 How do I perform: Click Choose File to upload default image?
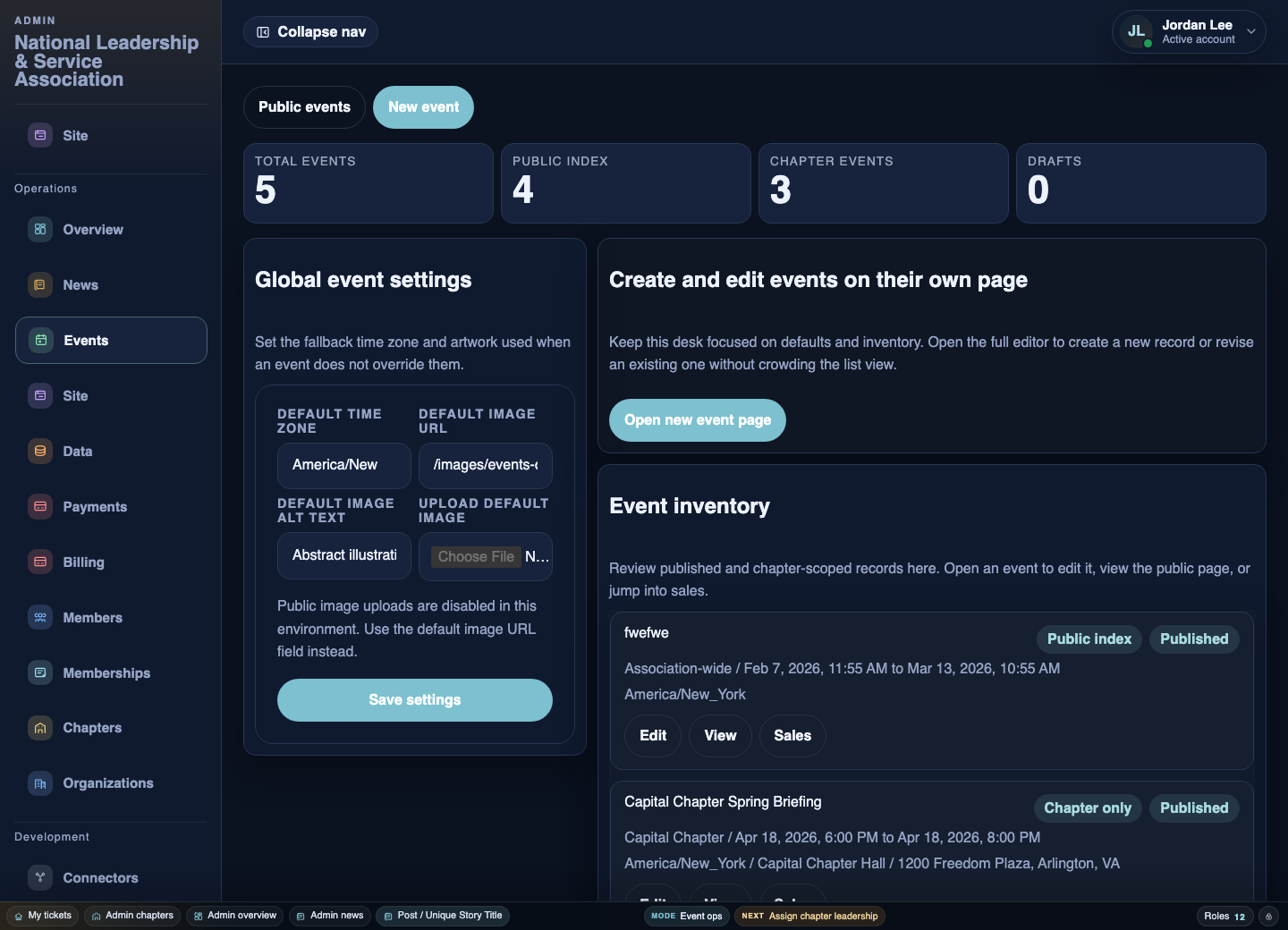click(476, 556)
